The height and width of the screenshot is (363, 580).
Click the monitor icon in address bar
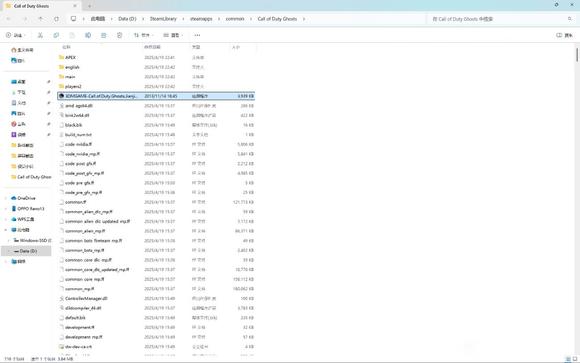(73, 19)
